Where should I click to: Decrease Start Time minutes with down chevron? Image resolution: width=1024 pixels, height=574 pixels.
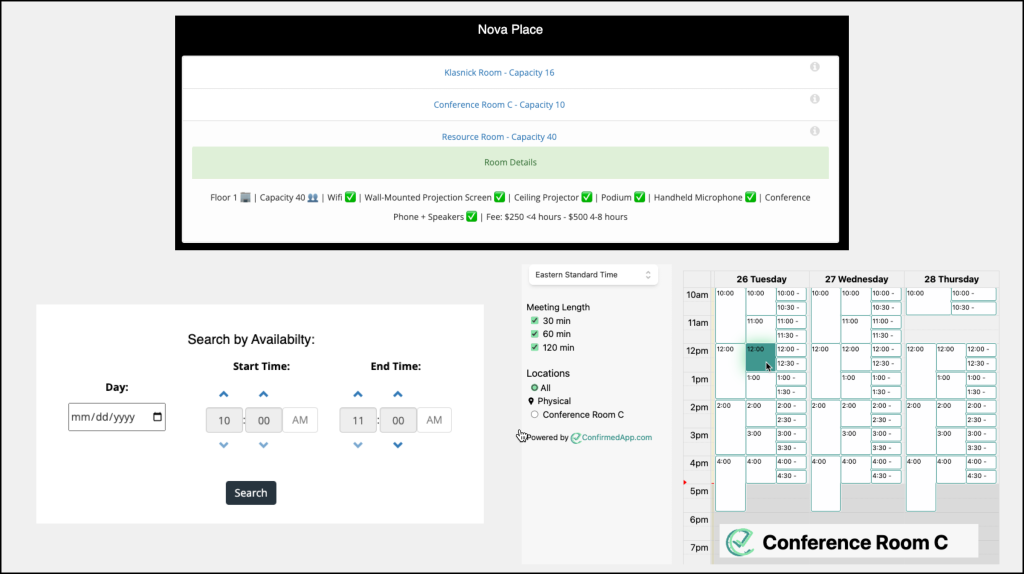[263, 445]
